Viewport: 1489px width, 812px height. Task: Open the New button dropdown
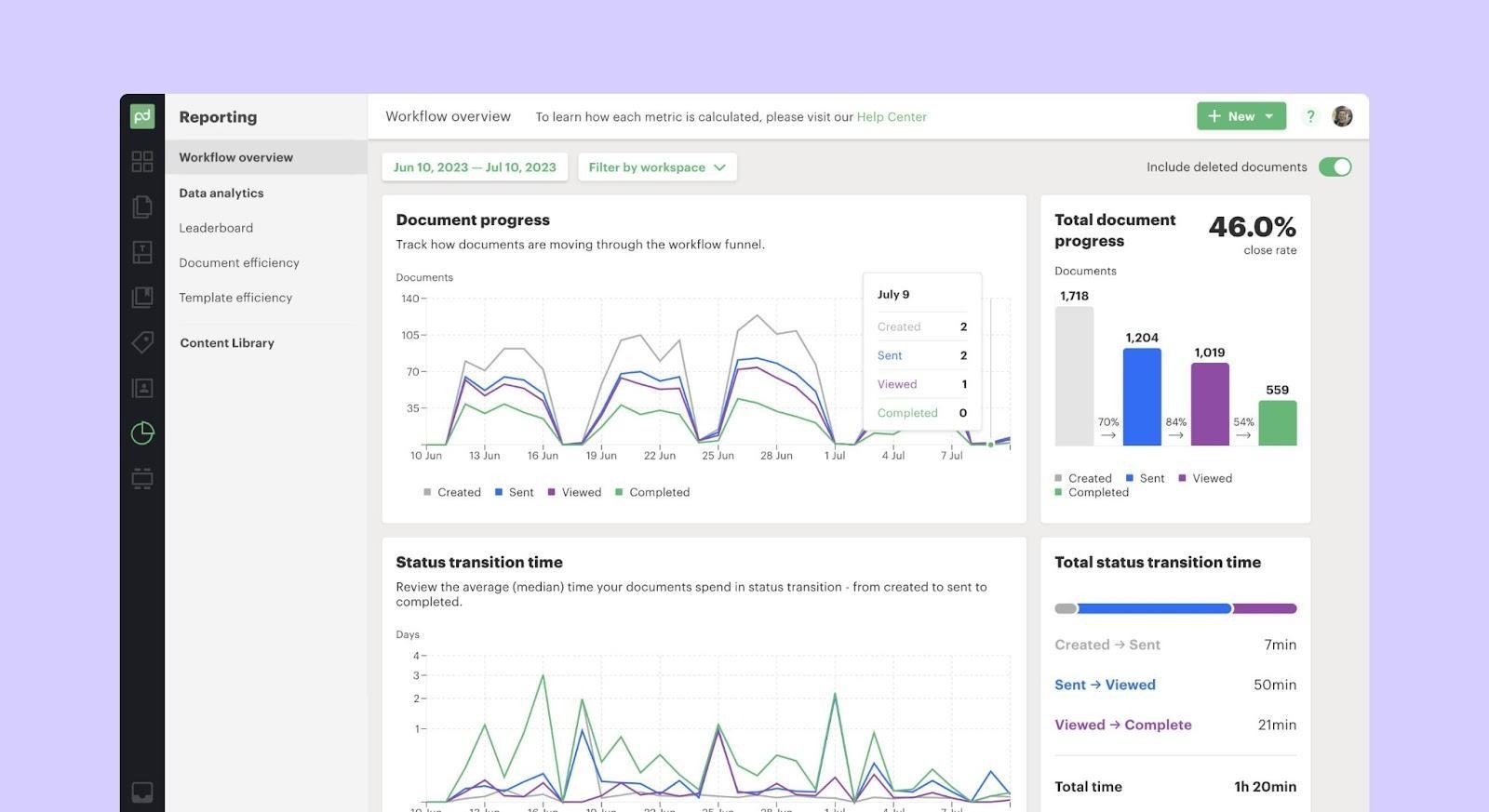pos(1241,116)
